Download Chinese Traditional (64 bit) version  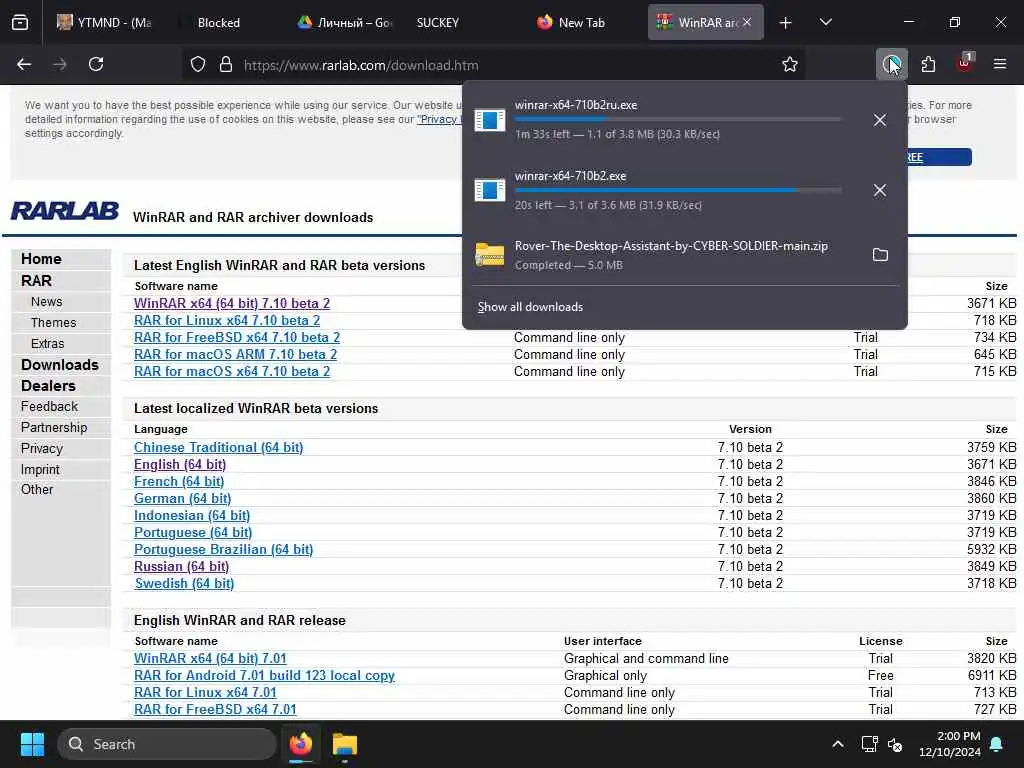(x=218, y=448)
